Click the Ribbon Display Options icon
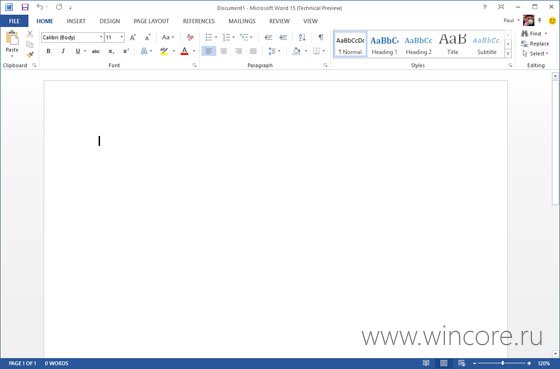The image size is (560, 369). pos(501,7)
